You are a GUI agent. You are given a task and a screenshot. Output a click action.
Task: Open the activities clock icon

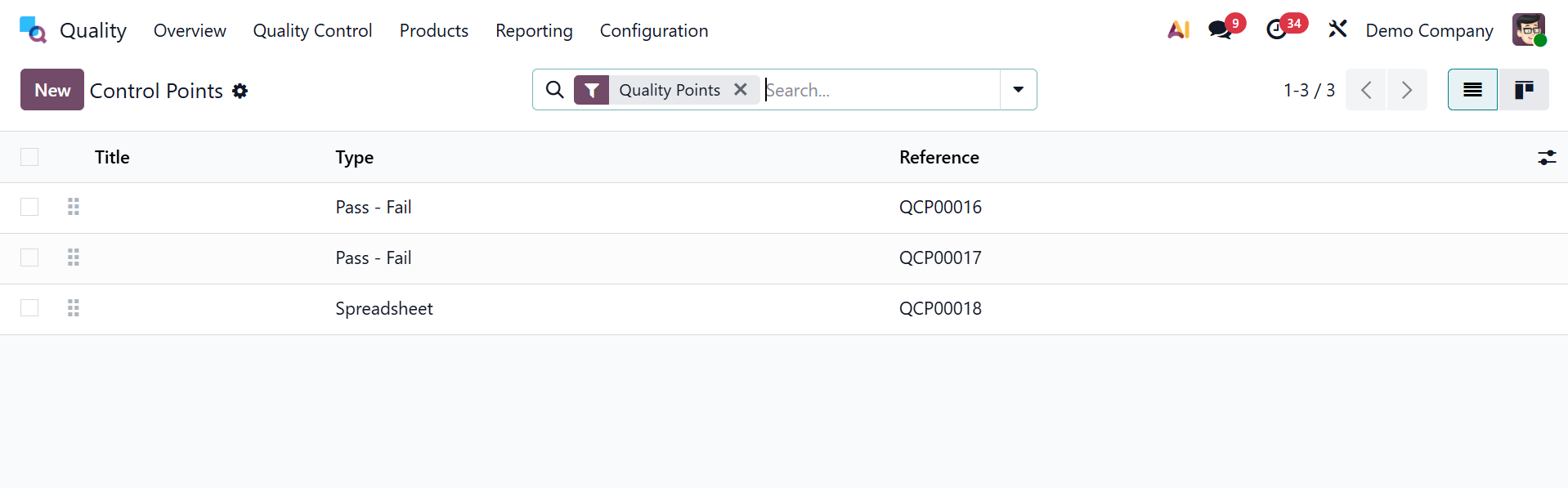pos(1277,30)
